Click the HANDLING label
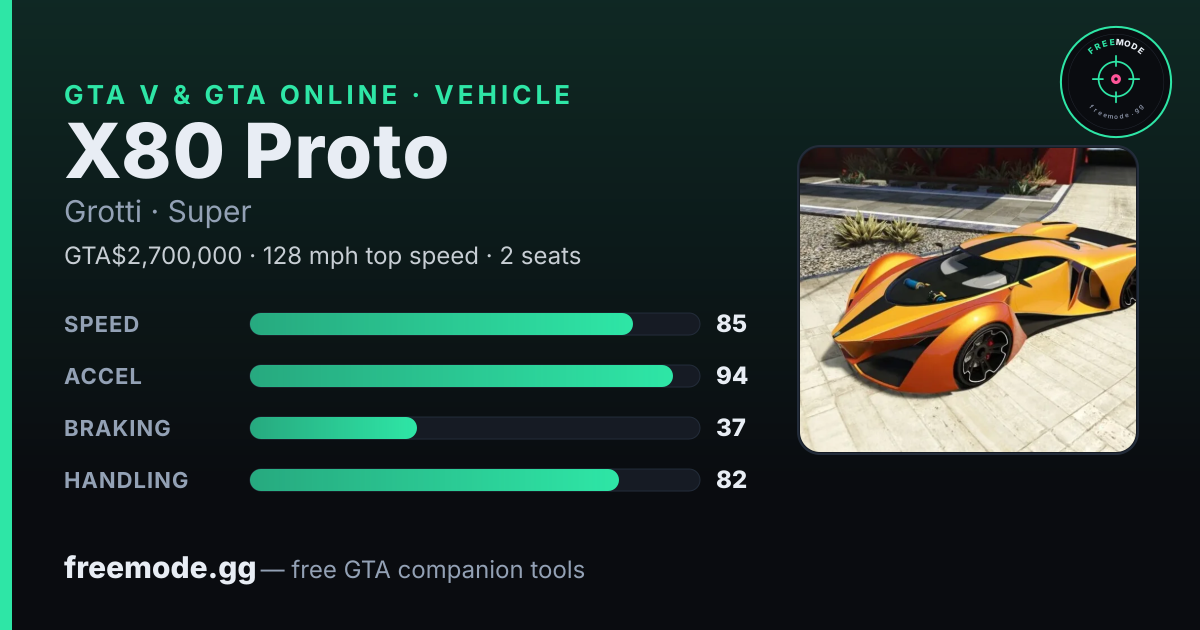1200x630 pixels. pos(126,480)
